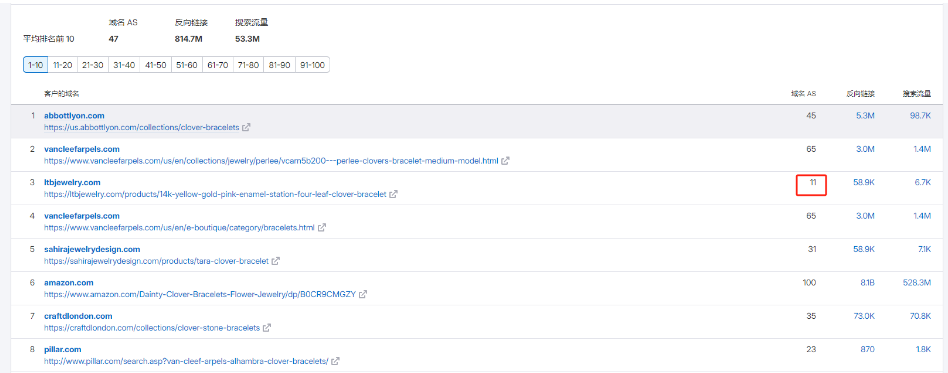The image size is (948, 373).
Task: Click search traffic 1.4M in row 2
Action: coord(923,149)
